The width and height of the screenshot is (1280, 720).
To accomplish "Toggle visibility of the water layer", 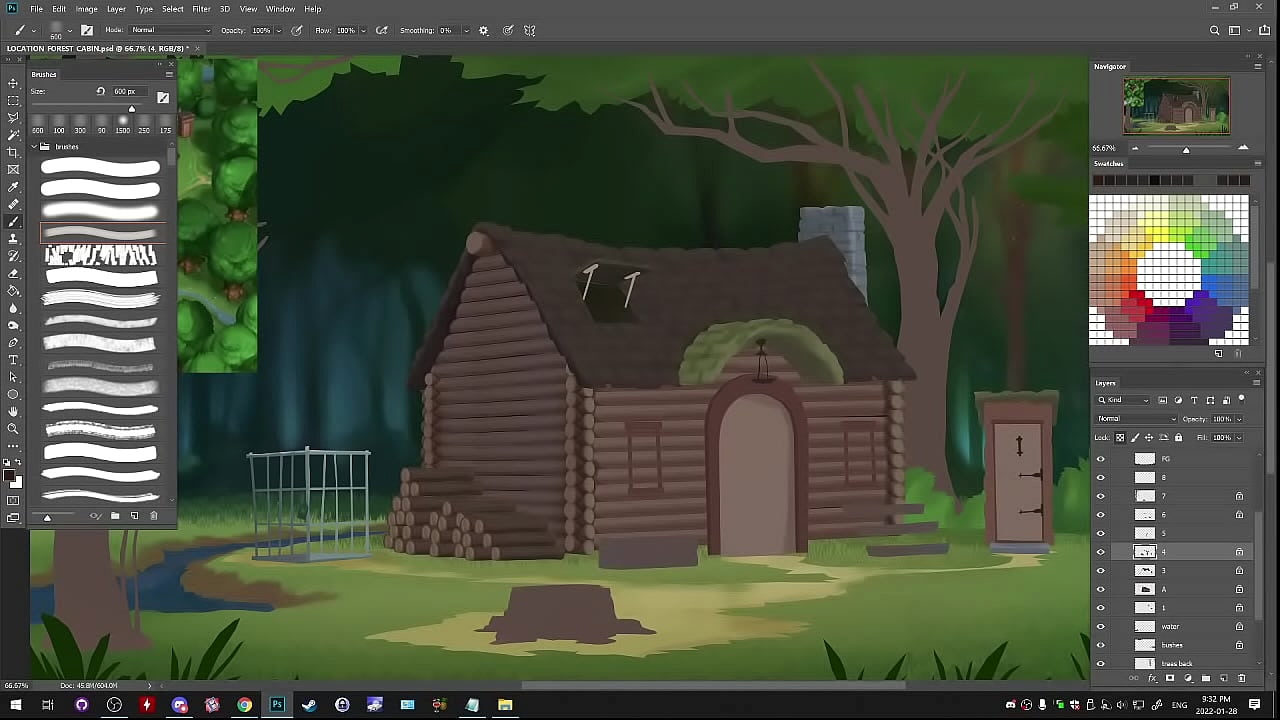I will (1101, 627).
